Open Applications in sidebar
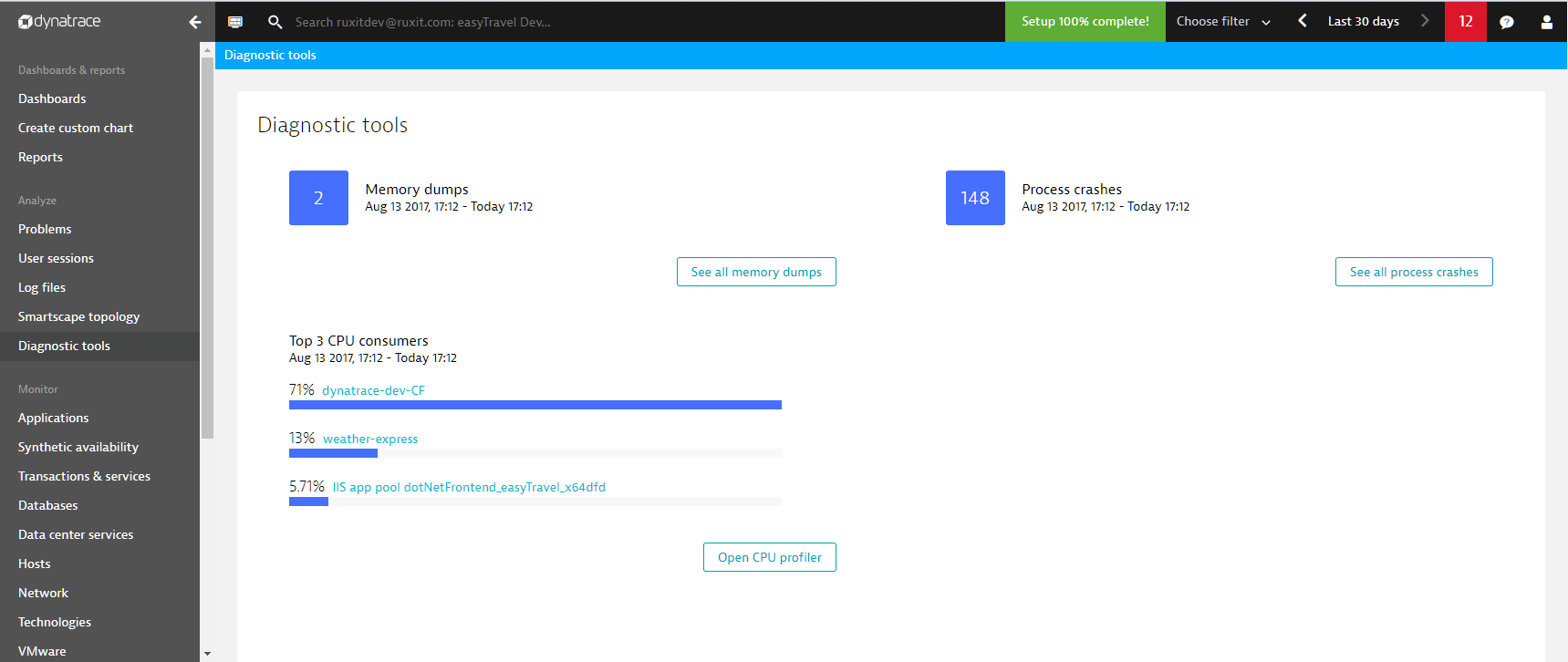Screen dimensions: 1568x662 coord(53,418)
